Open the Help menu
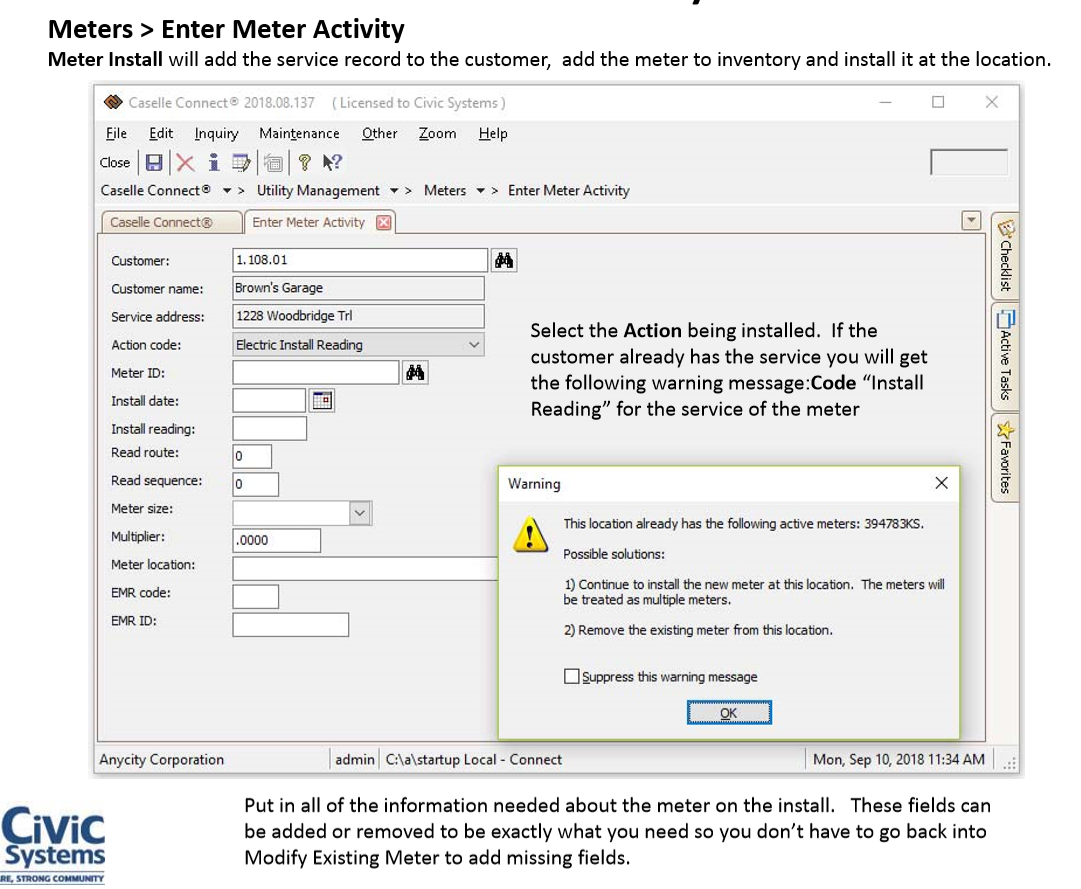Screen dimensions: 1081x889 (x=493, y=133)
